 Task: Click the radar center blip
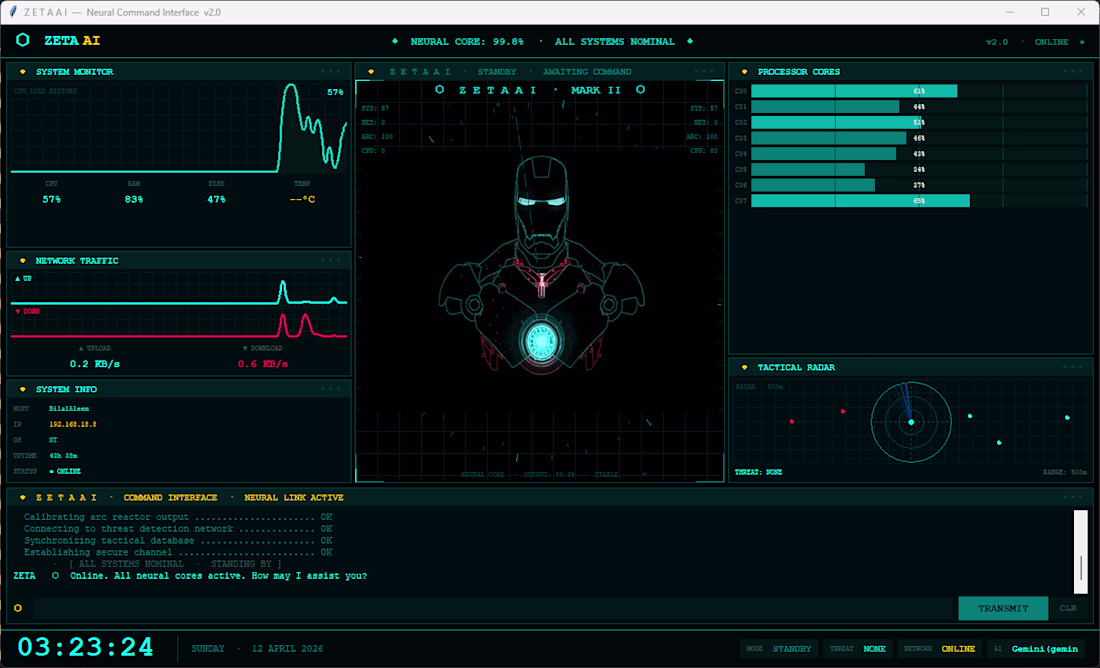tap(911, 422)
